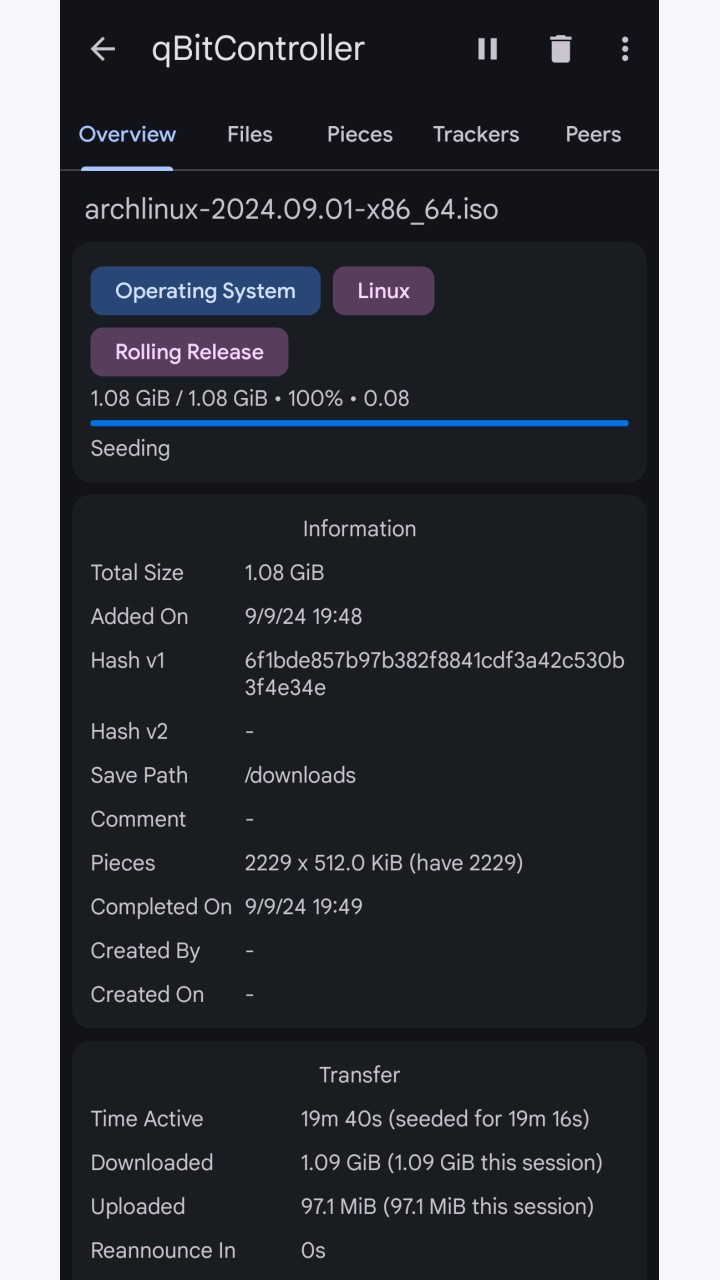
Task: Switch to the Overview tab
Action: click(x=127, y=134)
